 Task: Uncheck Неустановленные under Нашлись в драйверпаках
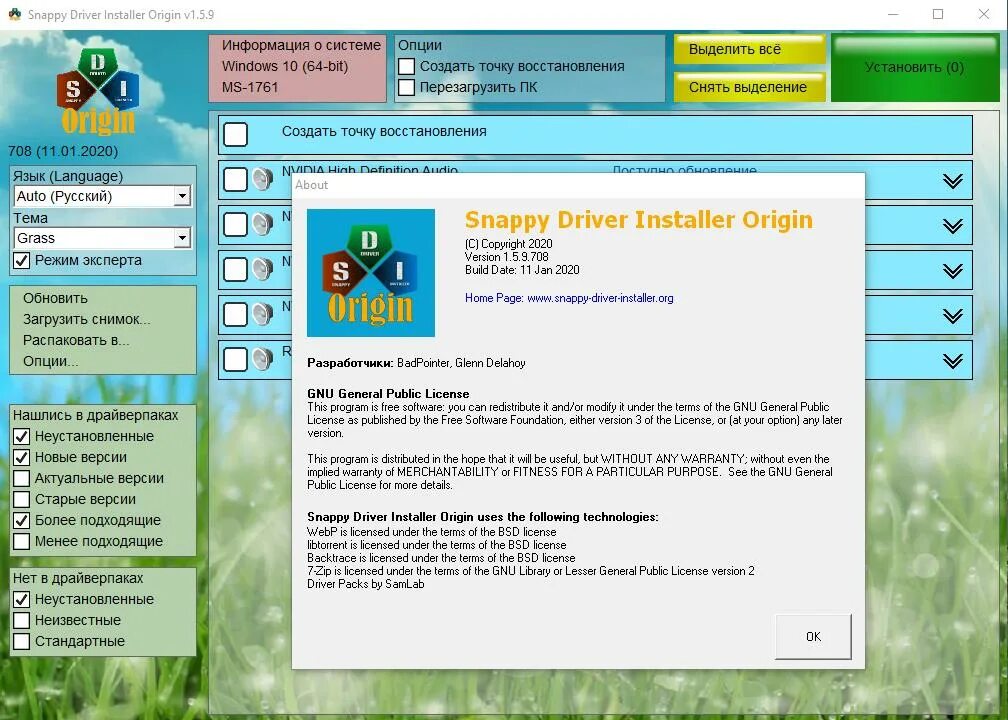tap(22, 436)
